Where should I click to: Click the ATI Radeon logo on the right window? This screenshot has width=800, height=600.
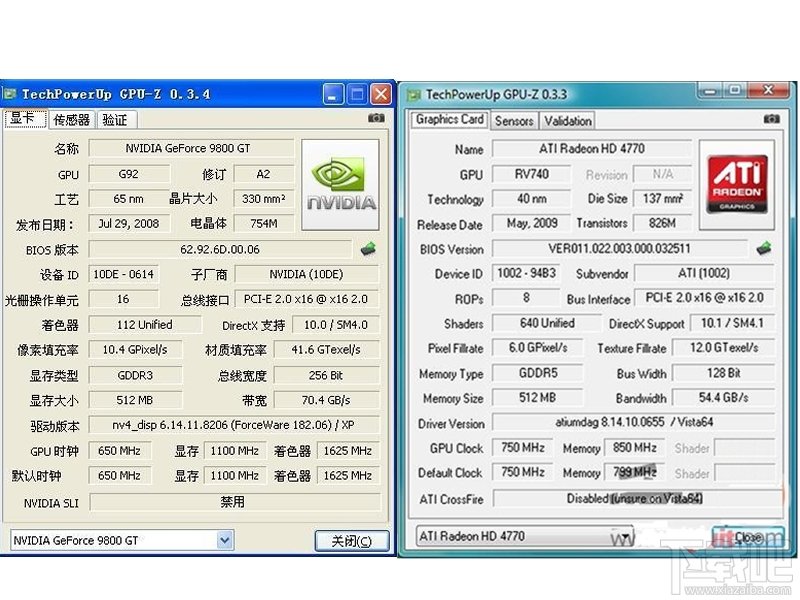tap(737, 182)
